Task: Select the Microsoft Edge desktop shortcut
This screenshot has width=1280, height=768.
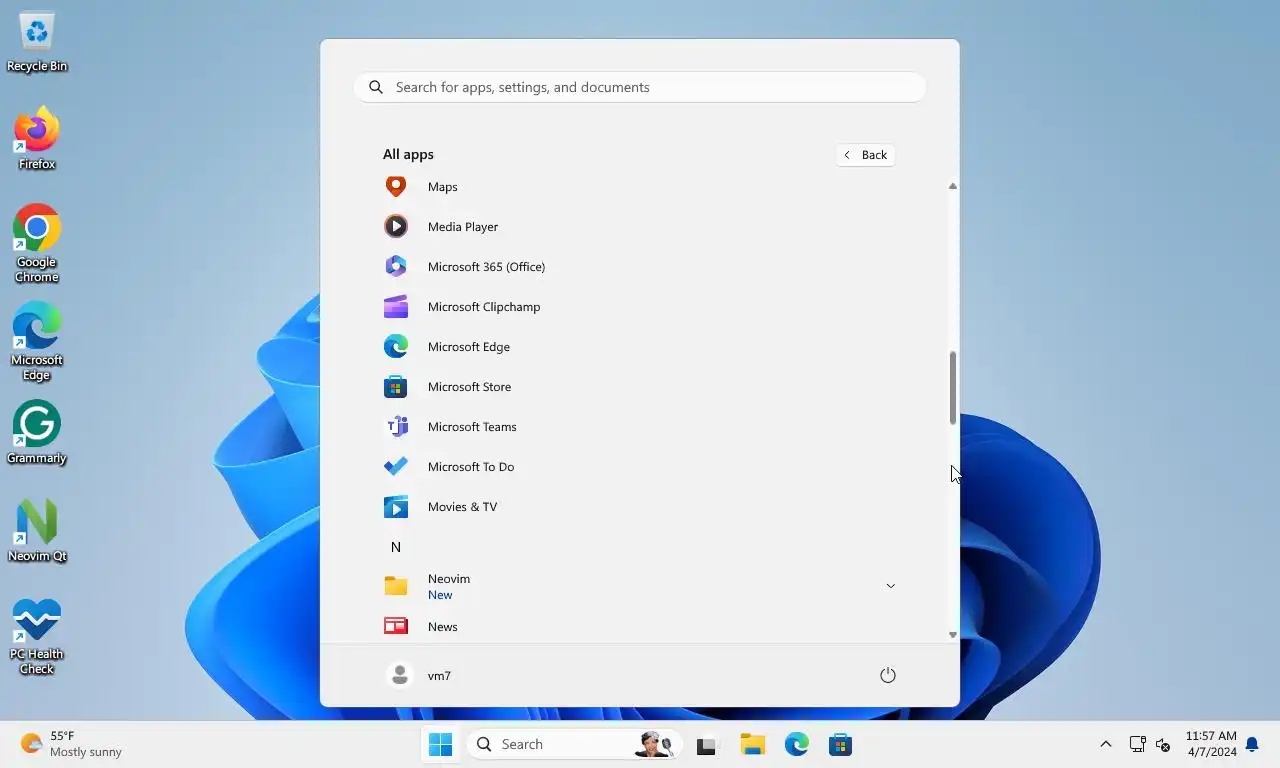Action: (x=37, y=342)
